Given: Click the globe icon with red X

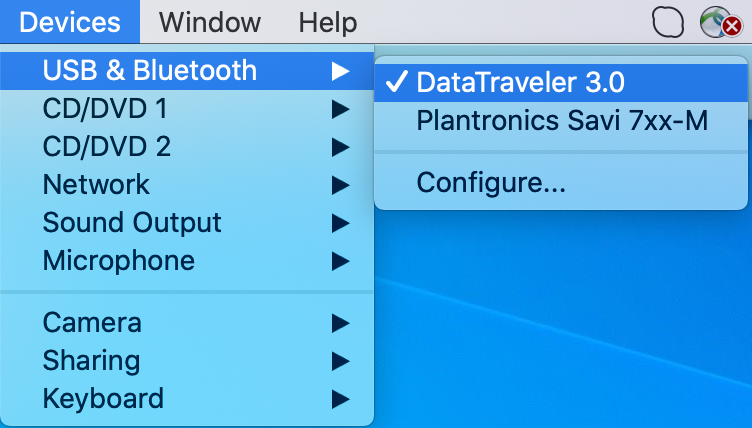Looking at the screenshot, I should coord(714,22).
